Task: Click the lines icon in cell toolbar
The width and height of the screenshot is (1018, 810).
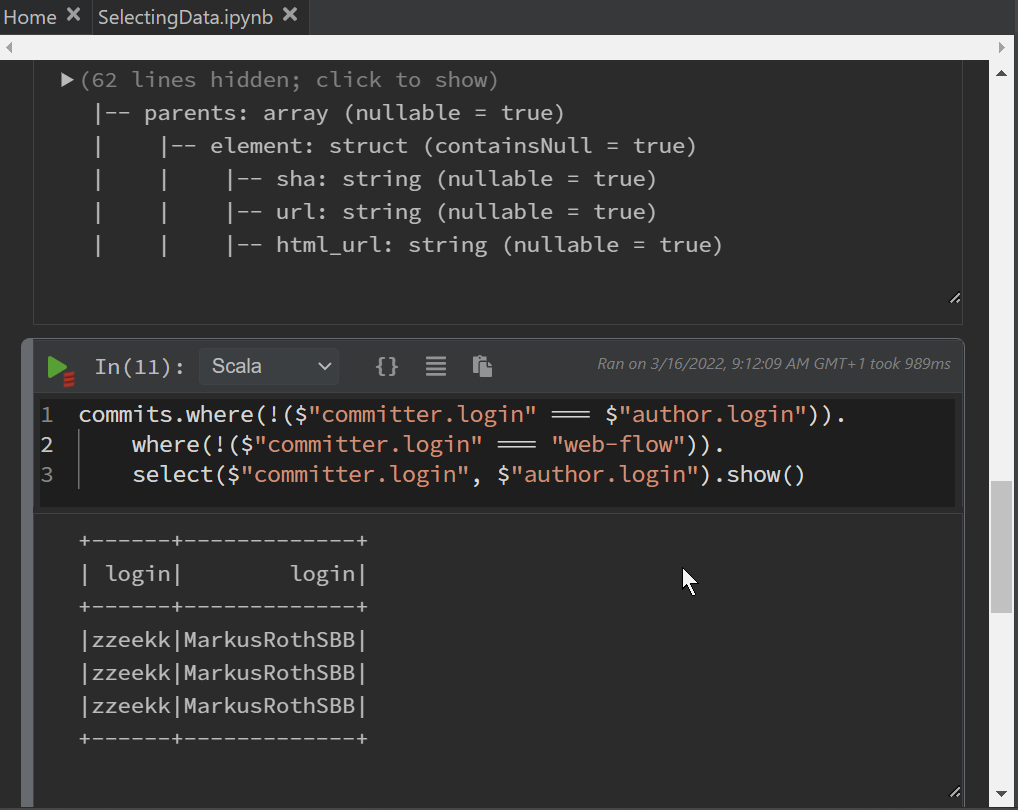Action: (x=435, y=366)
